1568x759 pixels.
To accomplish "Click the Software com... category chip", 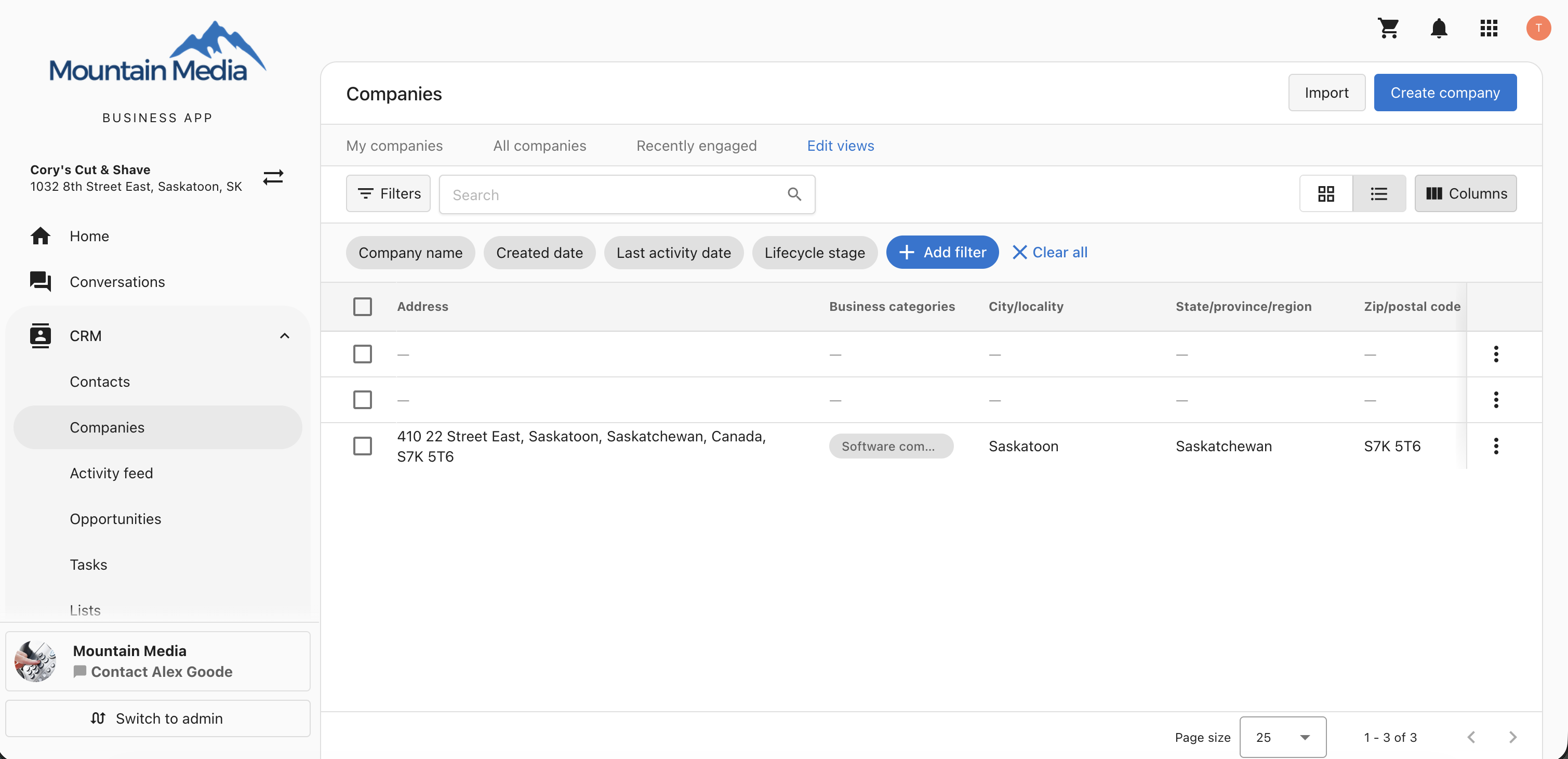I will [891, 446].
